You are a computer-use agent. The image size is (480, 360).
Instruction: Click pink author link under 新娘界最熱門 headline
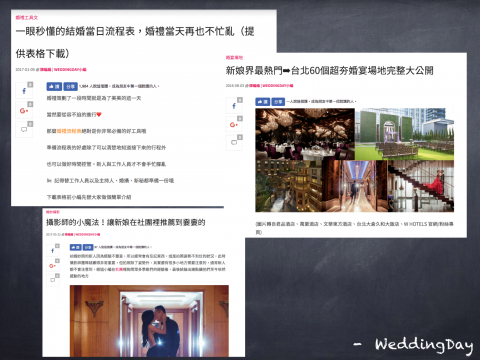271,86
